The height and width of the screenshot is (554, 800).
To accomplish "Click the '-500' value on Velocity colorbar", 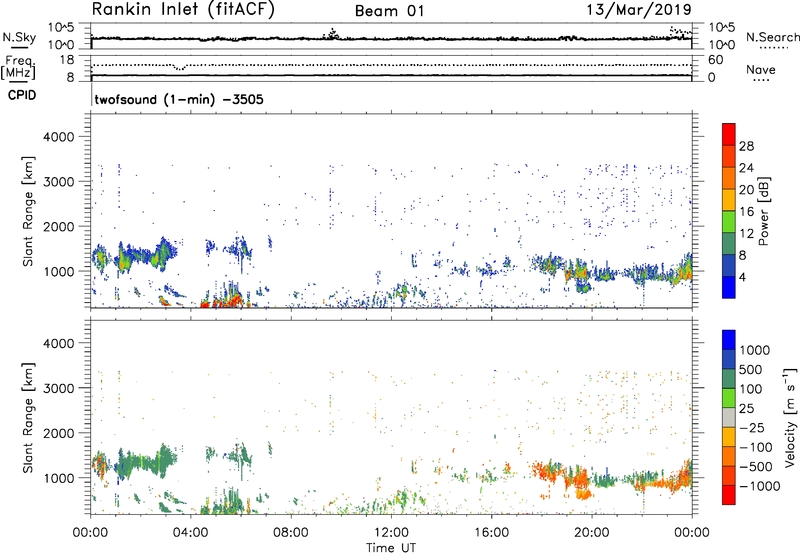I will coord(756,466).
